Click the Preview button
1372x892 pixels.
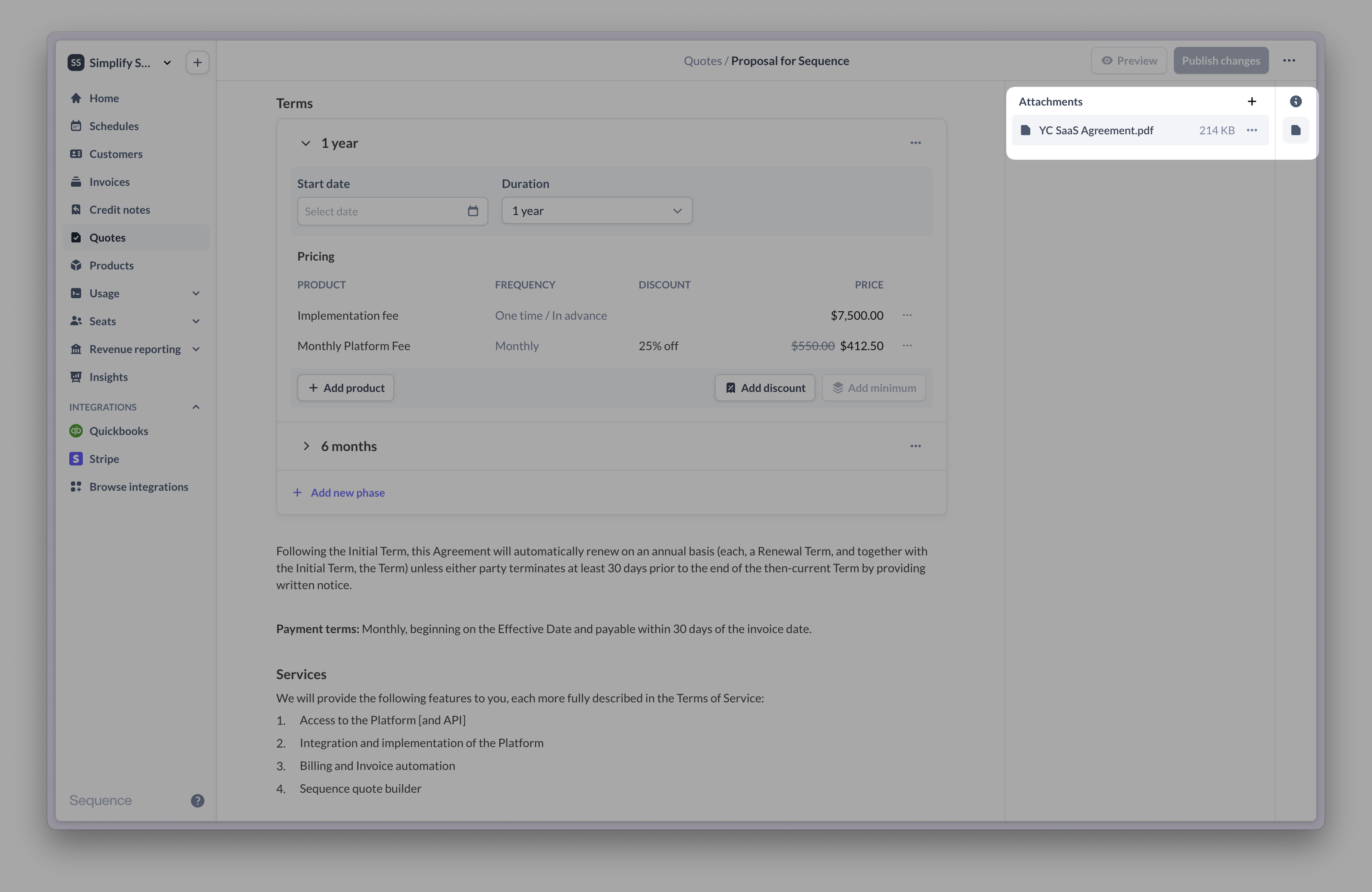(1129, 60)
